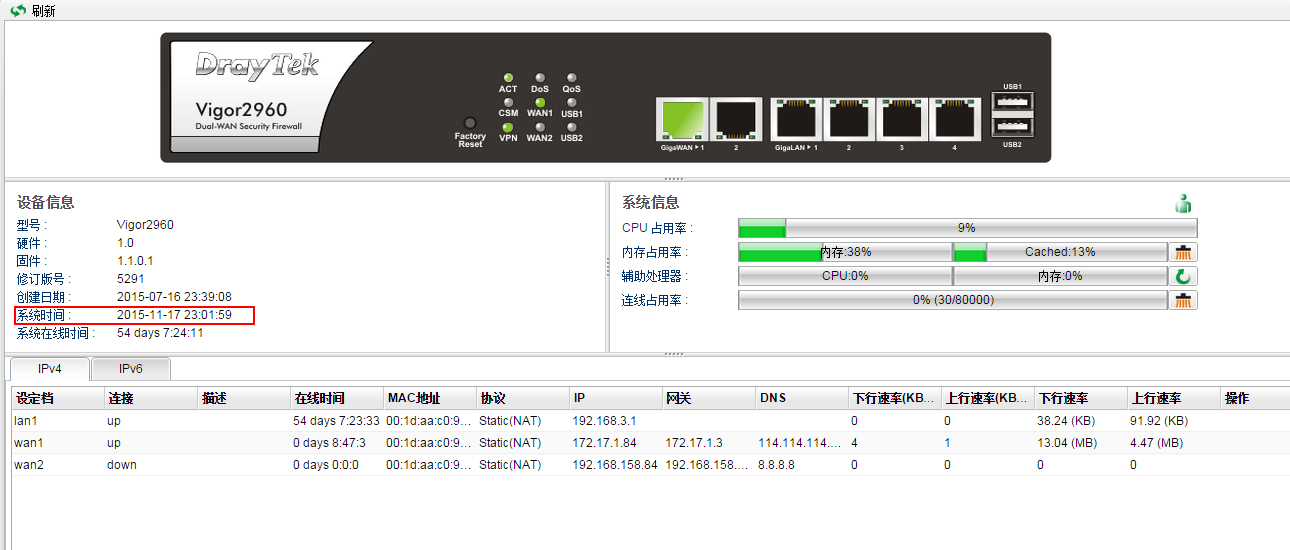Click the 8.8.8.8 DNS cell
1290x550 pixels.
[776, 465]
